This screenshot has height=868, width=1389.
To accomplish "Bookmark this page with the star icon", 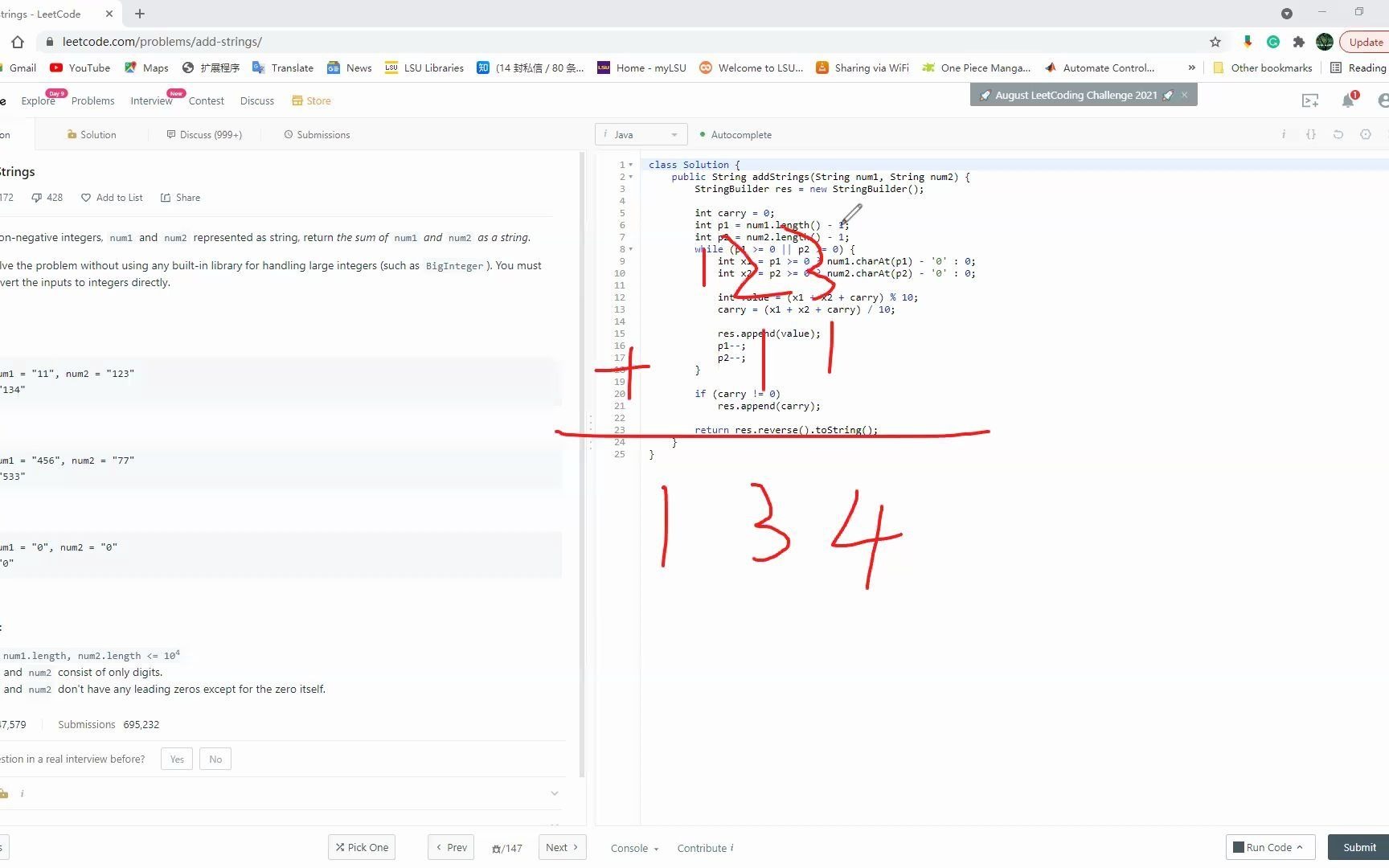I will (x=1215, y=42).
